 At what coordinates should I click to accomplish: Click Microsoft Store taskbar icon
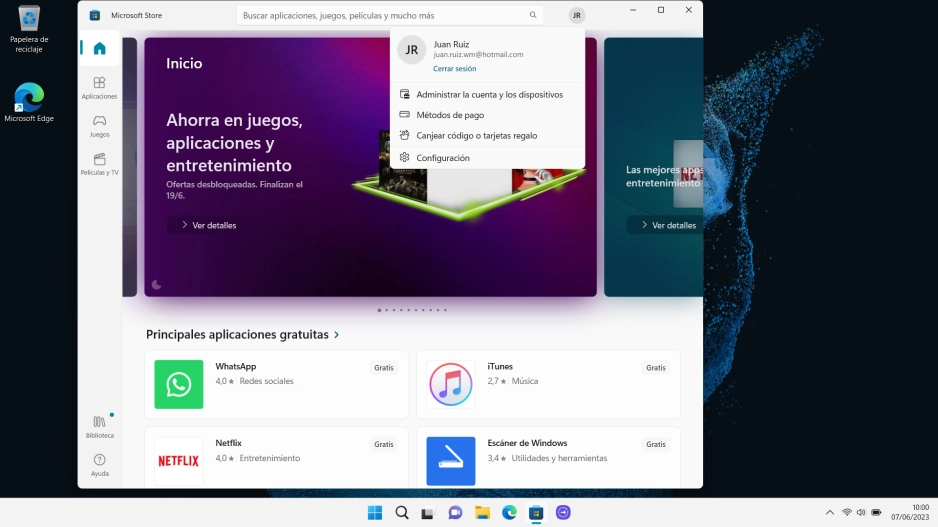[536, 513]
